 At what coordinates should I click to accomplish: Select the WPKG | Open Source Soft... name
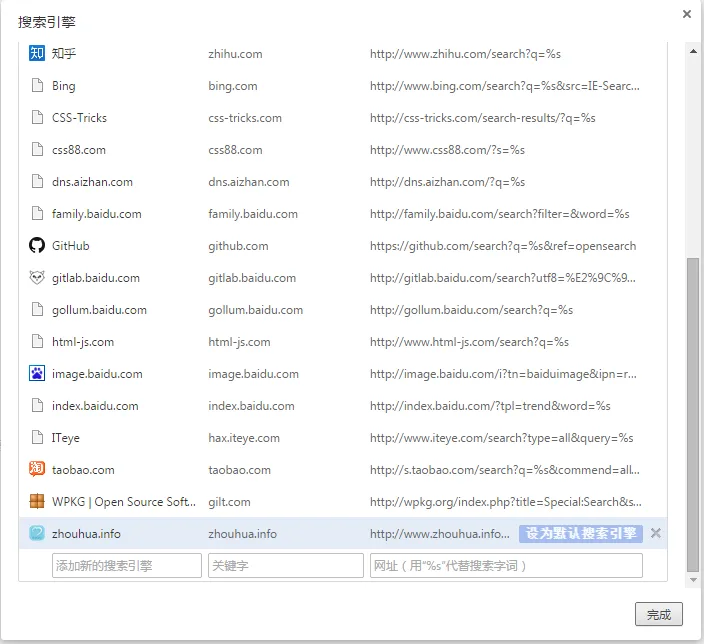point(124,502)
